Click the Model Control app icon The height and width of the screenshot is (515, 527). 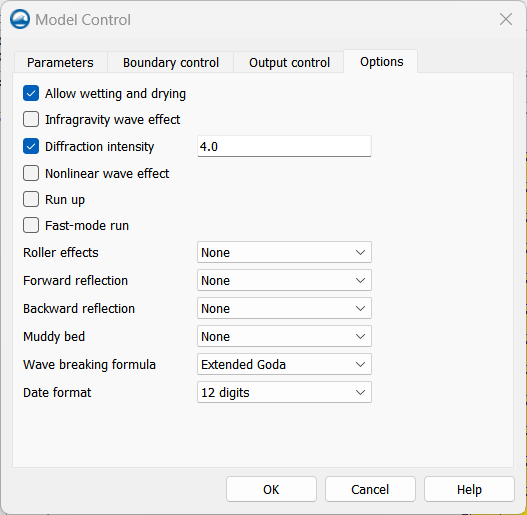tap(20, 19)
